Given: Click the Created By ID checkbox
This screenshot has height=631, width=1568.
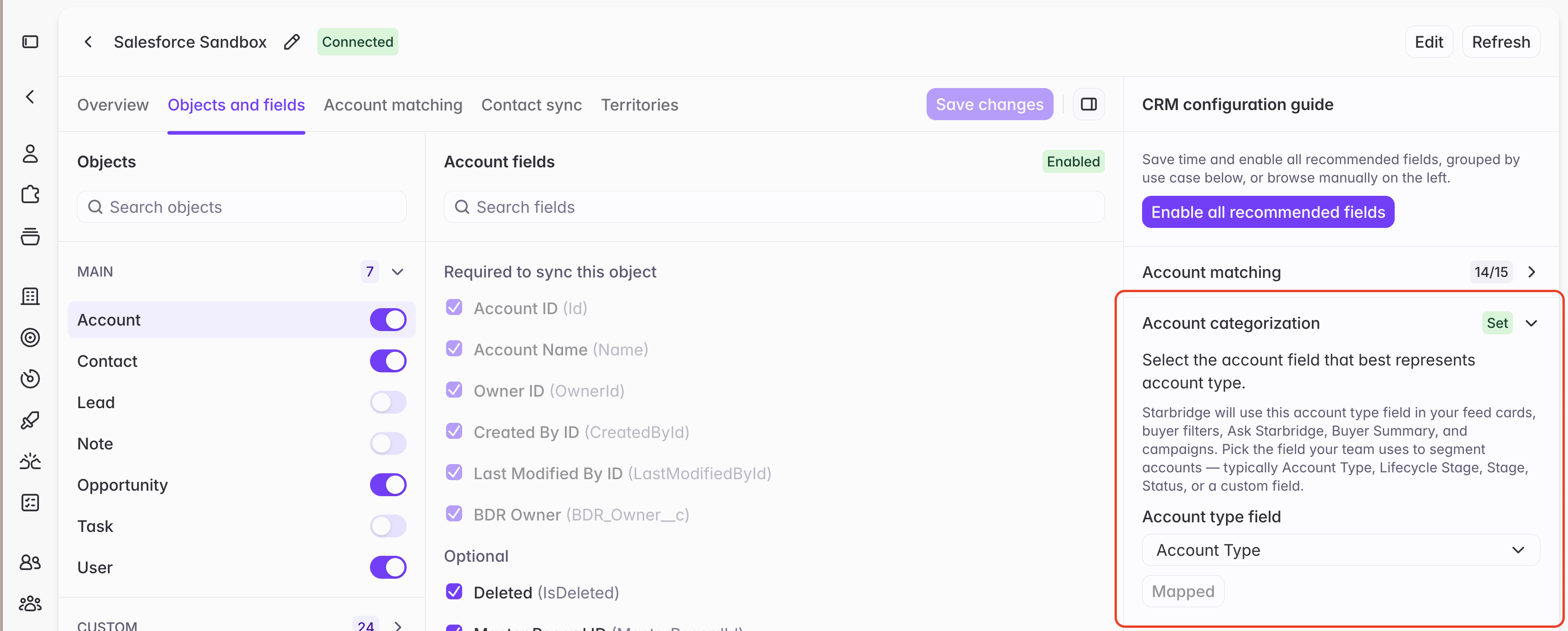Looking at the screenshot, I should (x=454, y=431).
